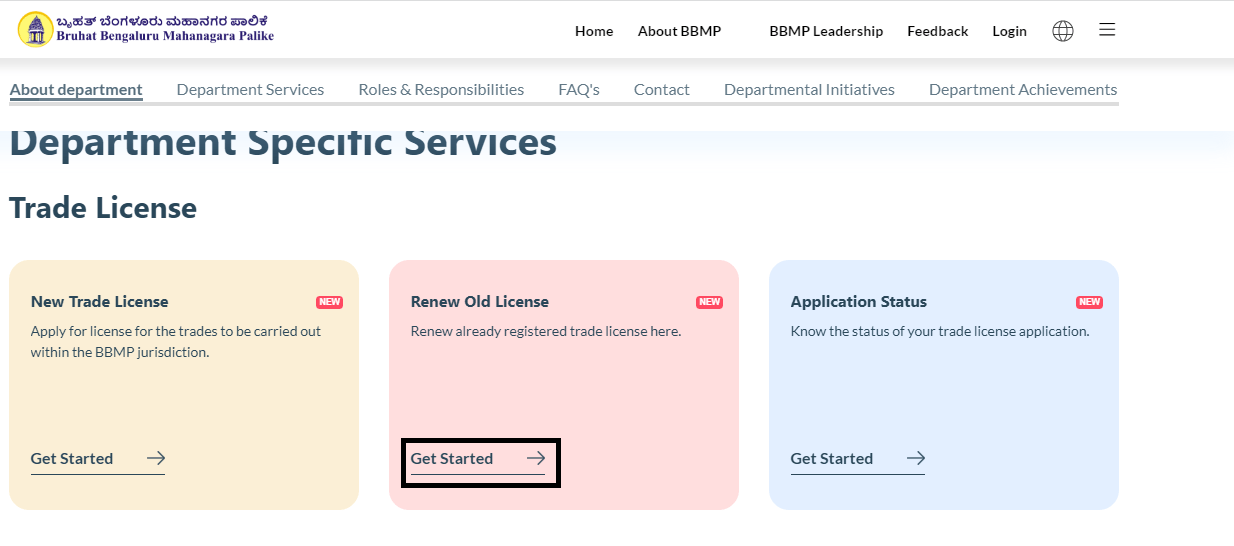Click 'Apply for license for the trades' description

[176, 341]
